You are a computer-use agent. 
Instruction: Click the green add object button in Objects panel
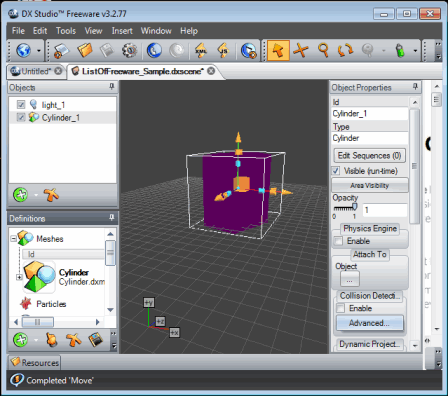tap(21, 195)
